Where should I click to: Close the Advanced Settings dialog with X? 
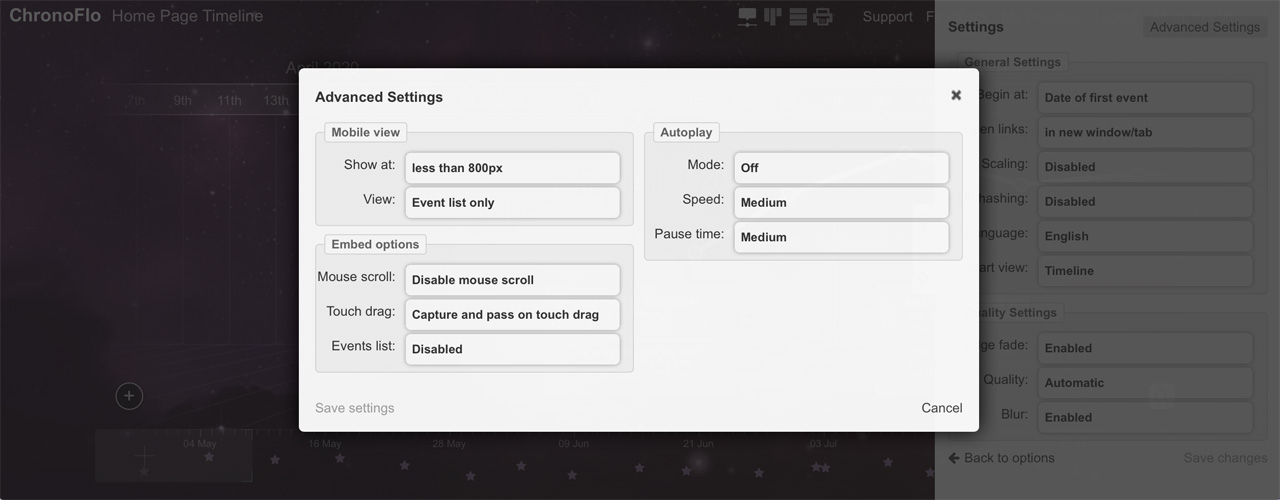pos(956,95)
